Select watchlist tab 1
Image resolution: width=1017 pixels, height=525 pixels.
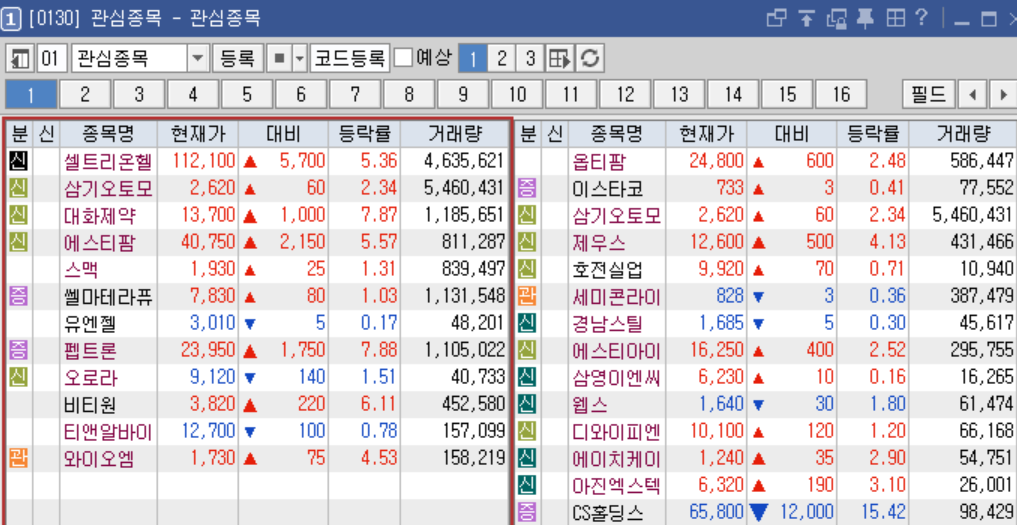31,95
